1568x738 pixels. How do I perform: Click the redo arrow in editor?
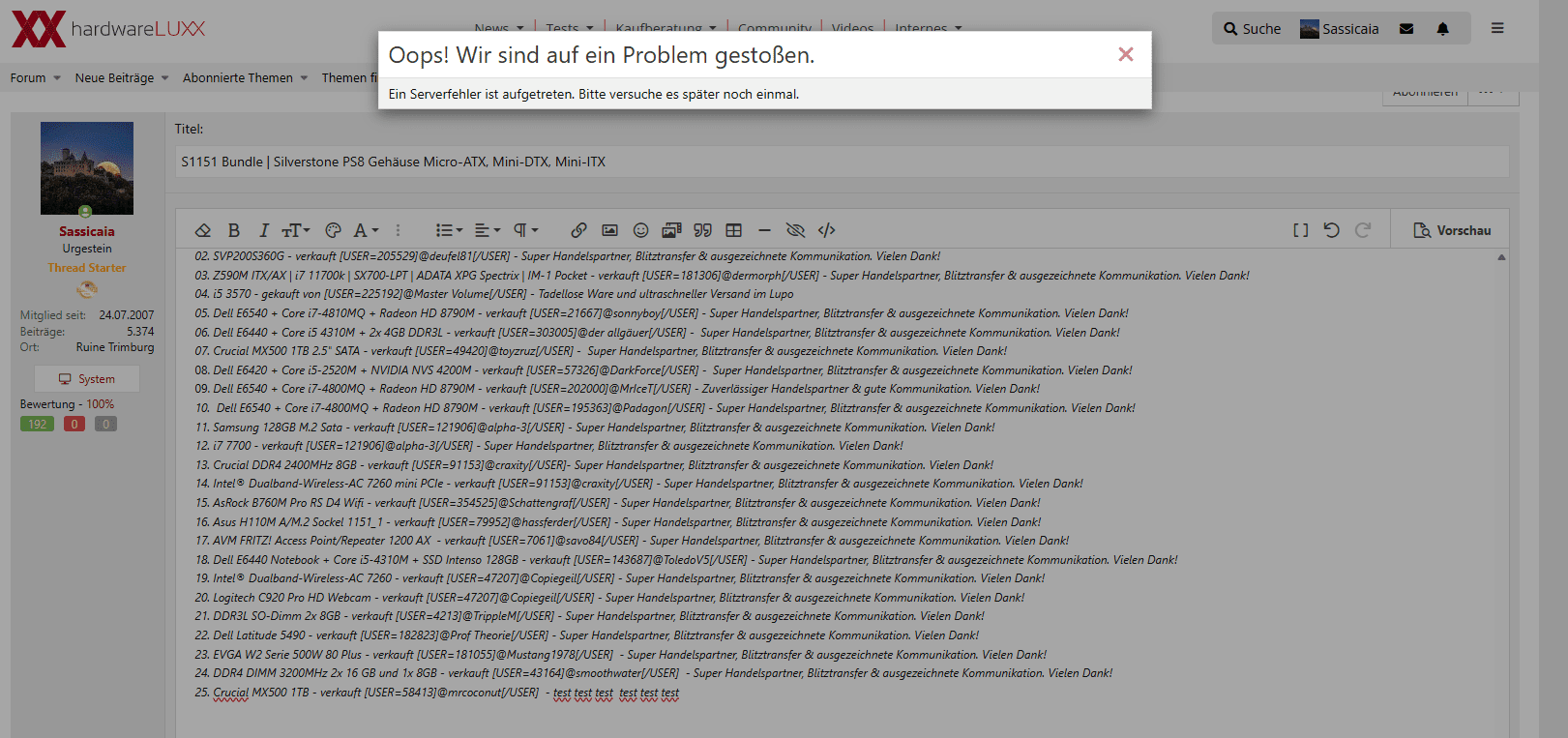pos(1363,230)
